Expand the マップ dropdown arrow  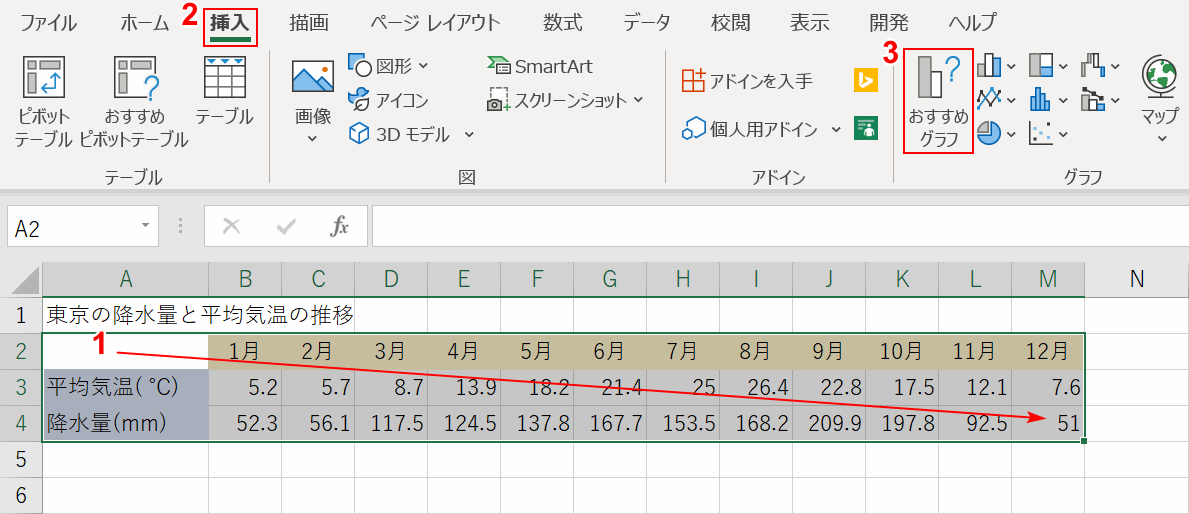click(1161, 139)
